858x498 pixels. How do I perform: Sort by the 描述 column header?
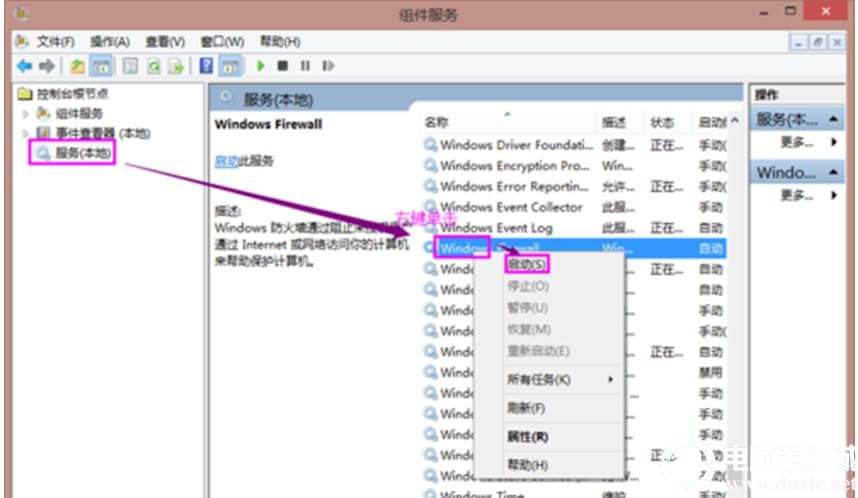coord(613,123)
